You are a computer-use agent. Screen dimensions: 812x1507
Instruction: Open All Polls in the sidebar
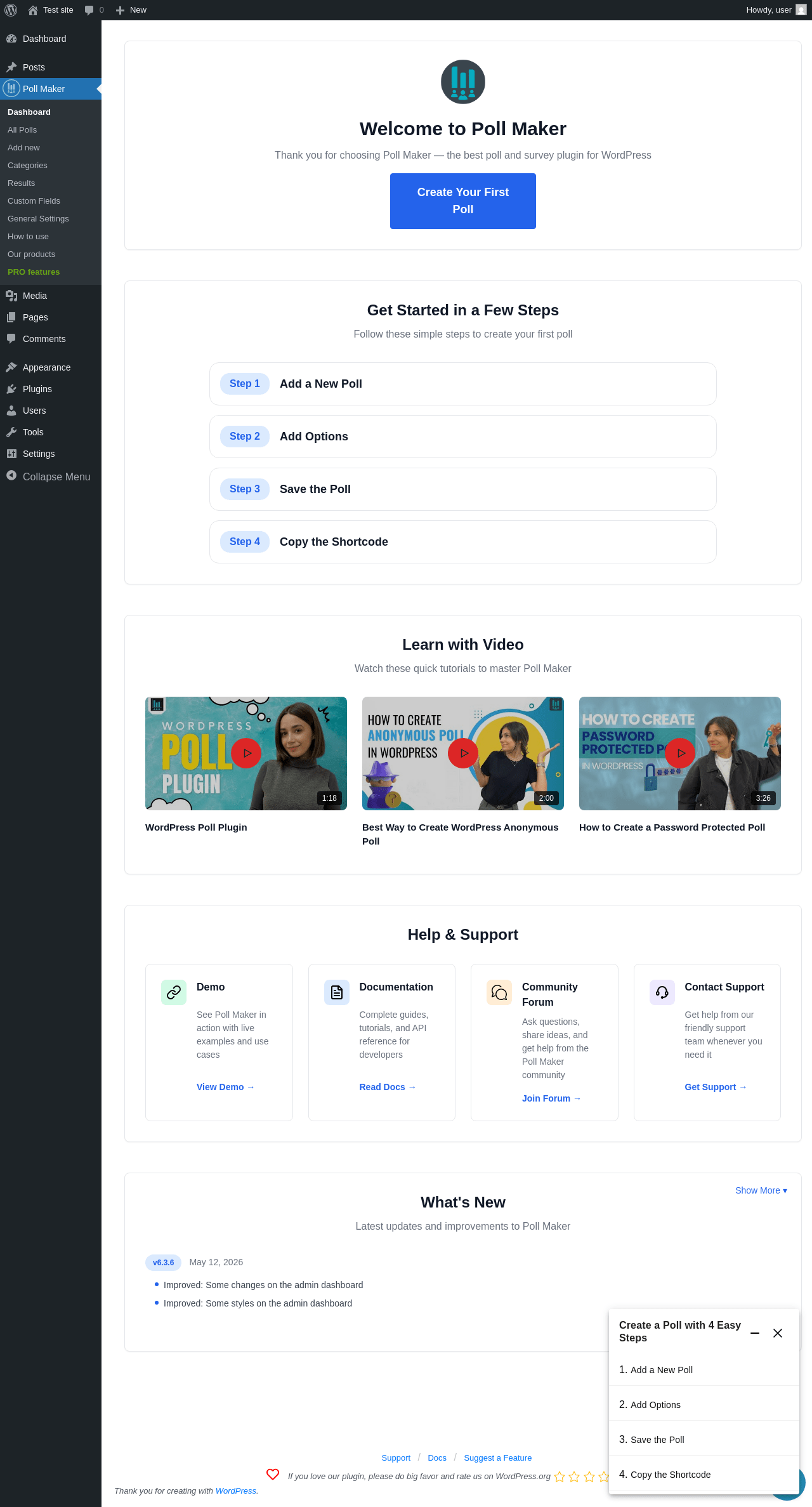pos(22,130)
